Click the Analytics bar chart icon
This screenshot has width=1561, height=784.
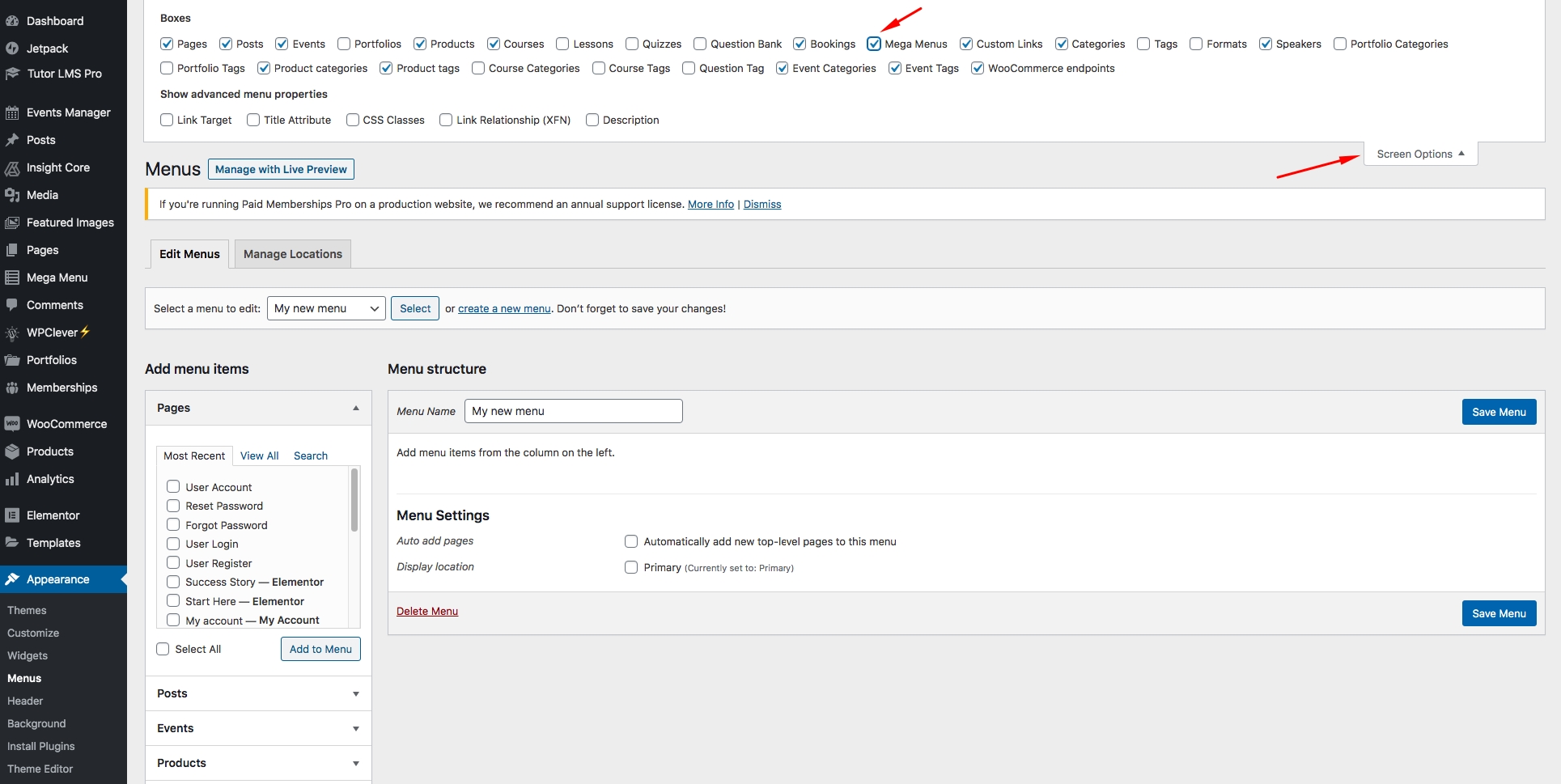pyautogui.click(x=12, y=479)
